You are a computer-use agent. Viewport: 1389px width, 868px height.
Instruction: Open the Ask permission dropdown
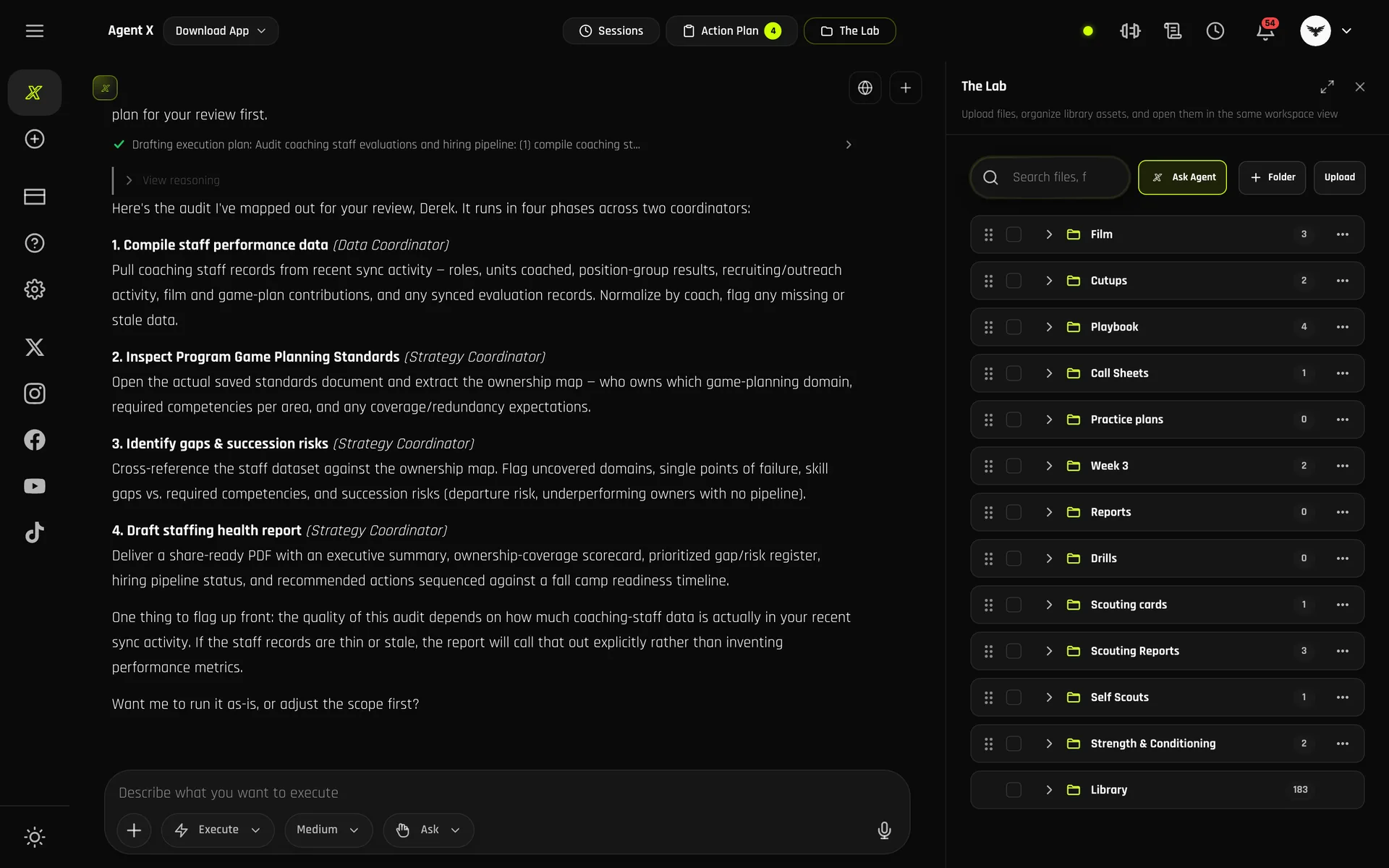[428, 830]
